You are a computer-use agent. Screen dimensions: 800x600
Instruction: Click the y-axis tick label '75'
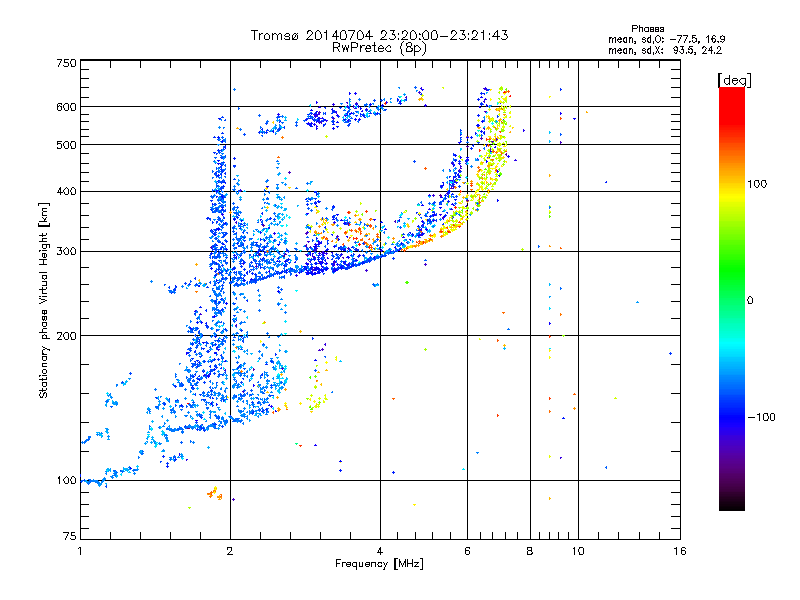pos(70,536)
